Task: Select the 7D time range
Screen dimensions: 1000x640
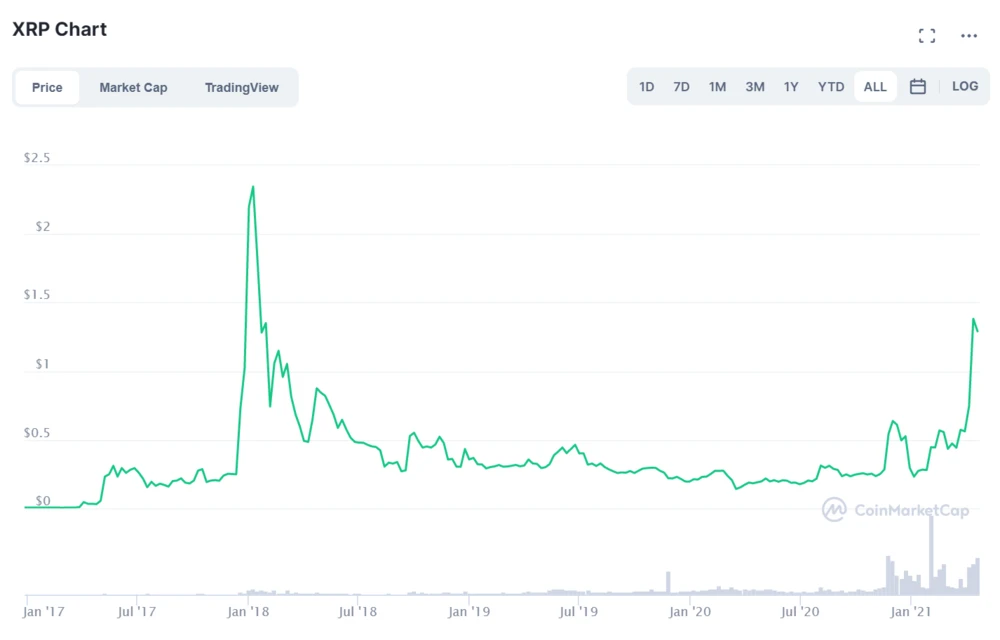Action: click(681, 87)
